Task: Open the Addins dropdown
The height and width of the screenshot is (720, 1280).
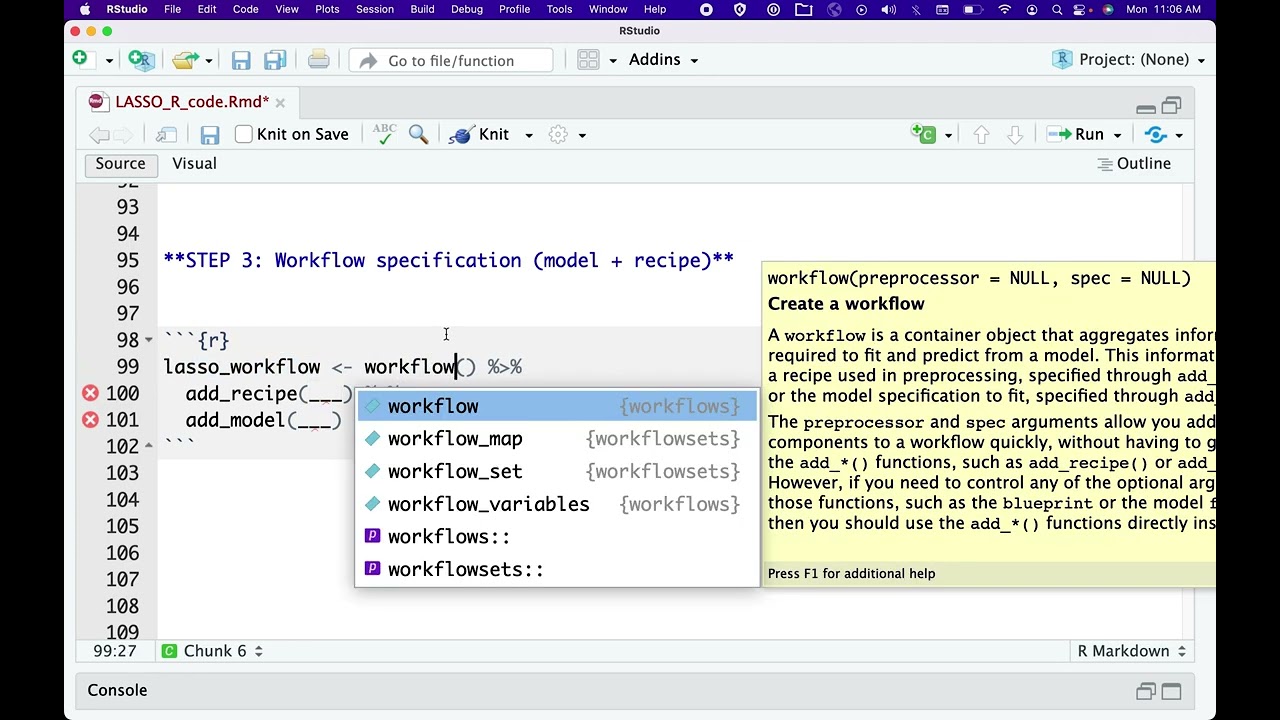Action: point(663,60)
